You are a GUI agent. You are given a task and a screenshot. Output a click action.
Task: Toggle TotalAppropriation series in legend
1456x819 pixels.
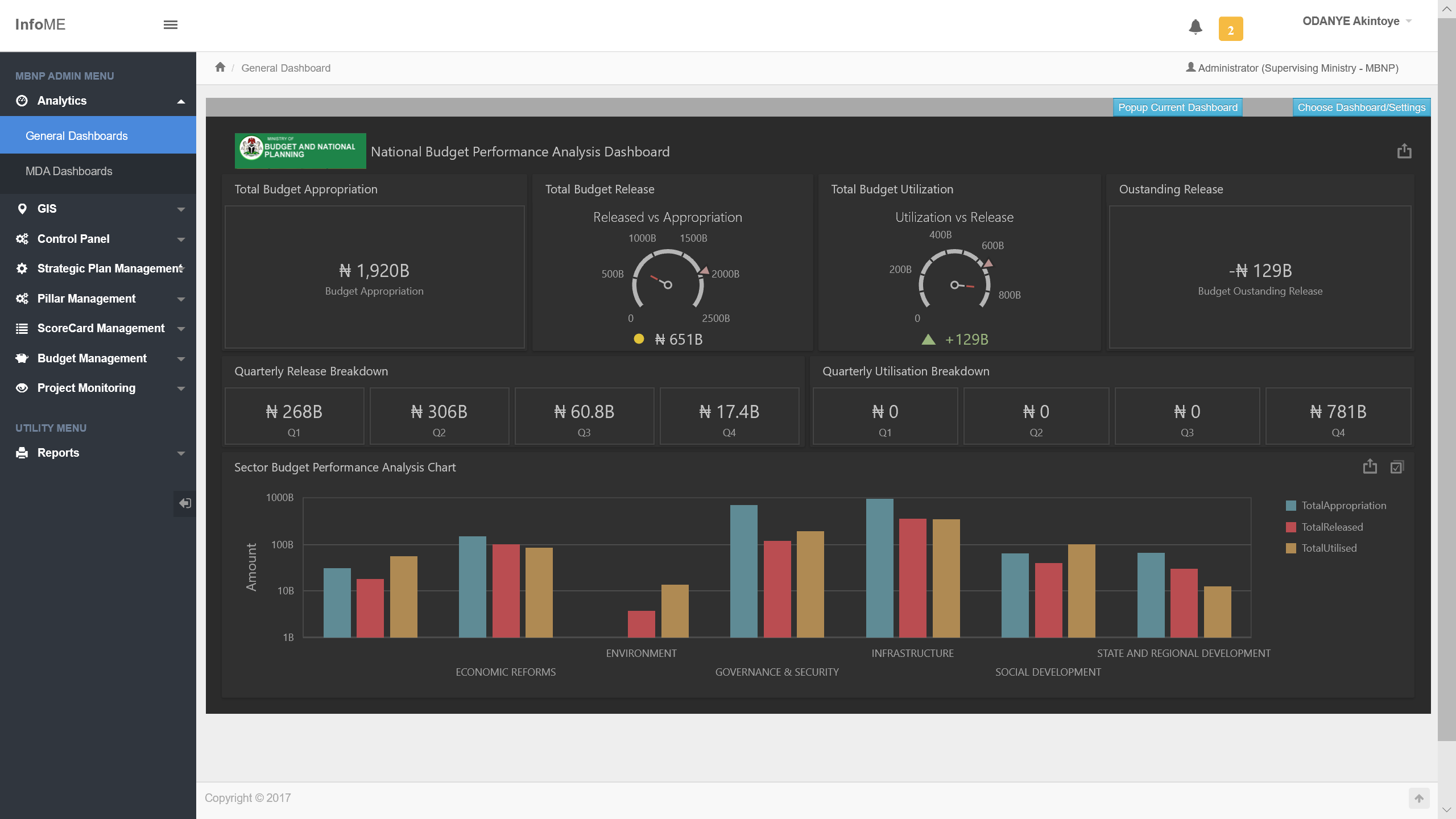(1336, 506)
